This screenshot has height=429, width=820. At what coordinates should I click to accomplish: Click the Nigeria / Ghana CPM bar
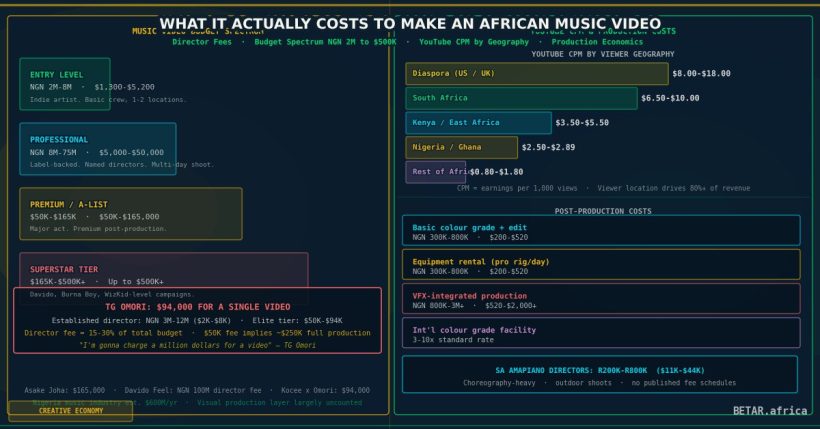(x=462, y=148)
